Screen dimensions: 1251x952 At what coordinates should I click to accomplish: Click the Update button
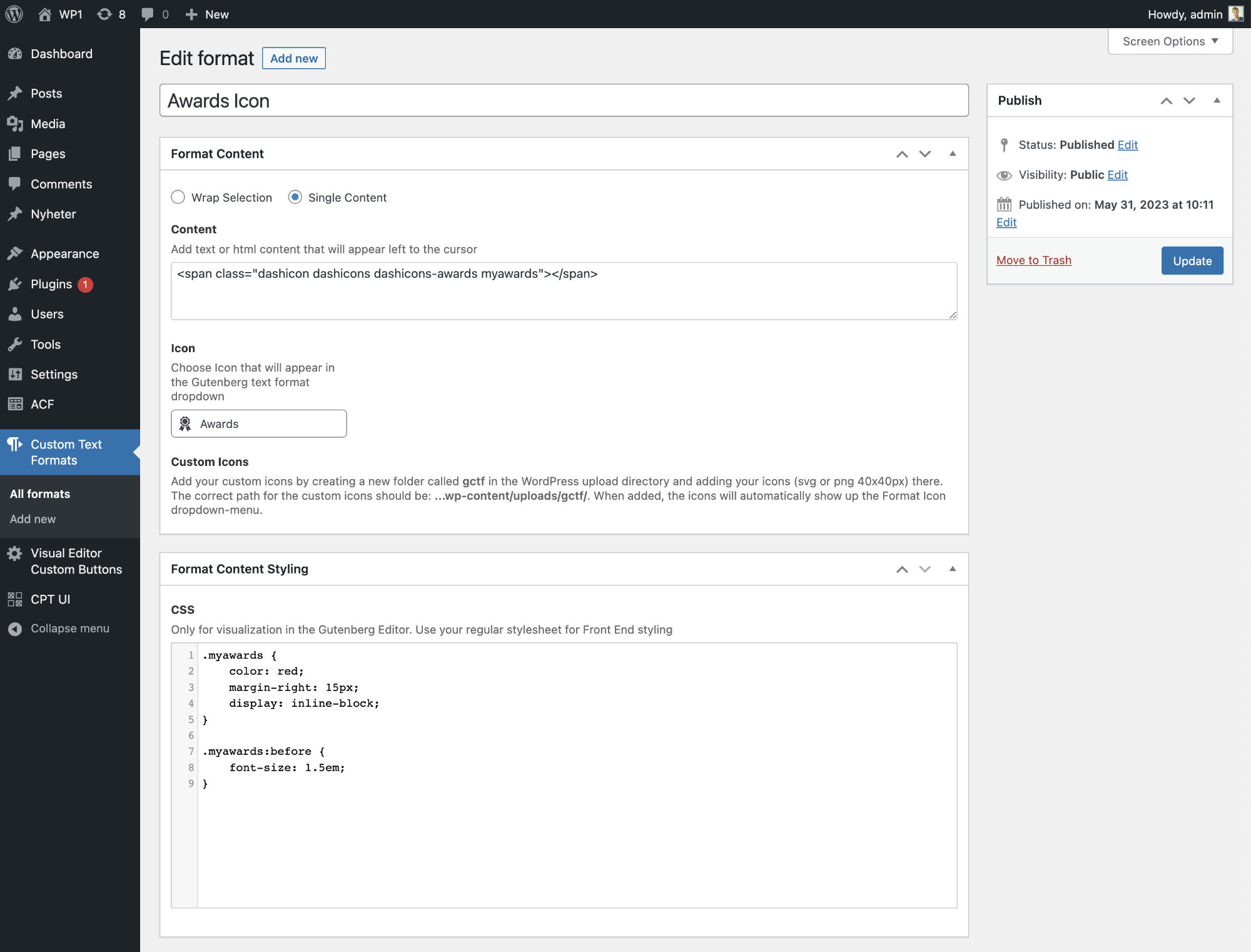tap(1192, 260)
